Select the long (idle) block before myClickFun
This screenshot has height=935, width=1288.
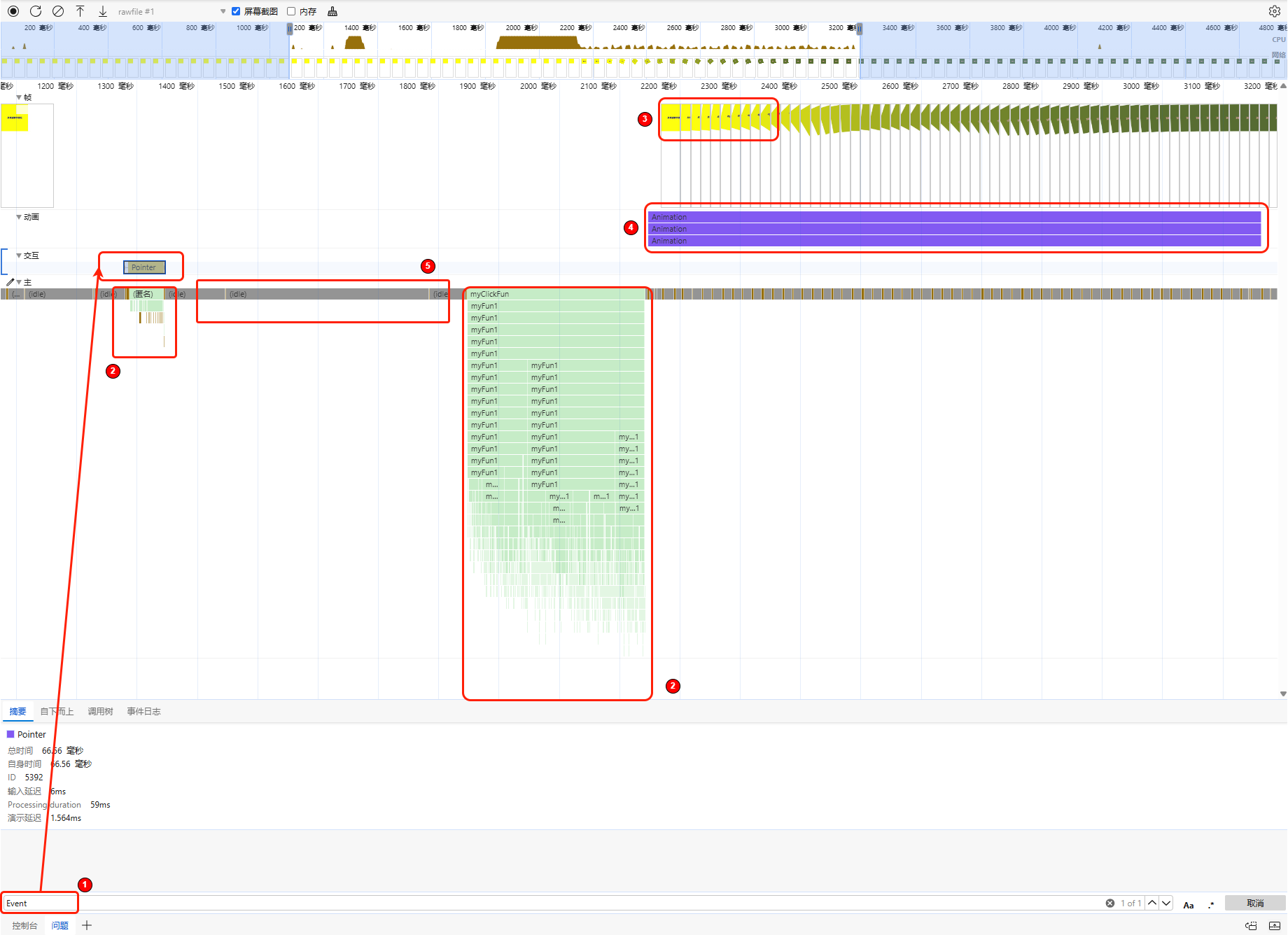click(x=328, y=294)
